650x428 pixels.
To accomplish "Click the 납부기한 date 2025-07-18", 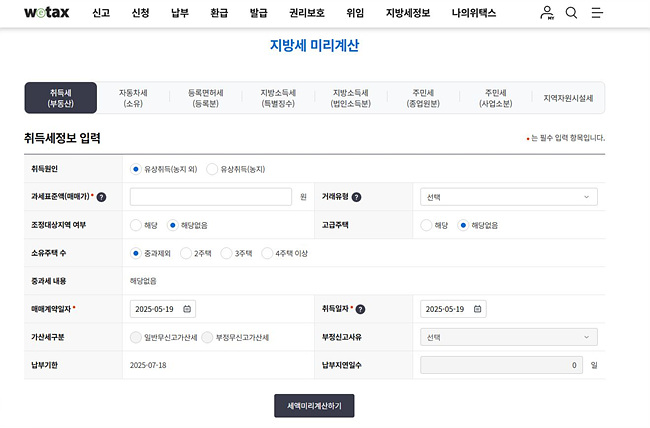I will coord(148,365).
